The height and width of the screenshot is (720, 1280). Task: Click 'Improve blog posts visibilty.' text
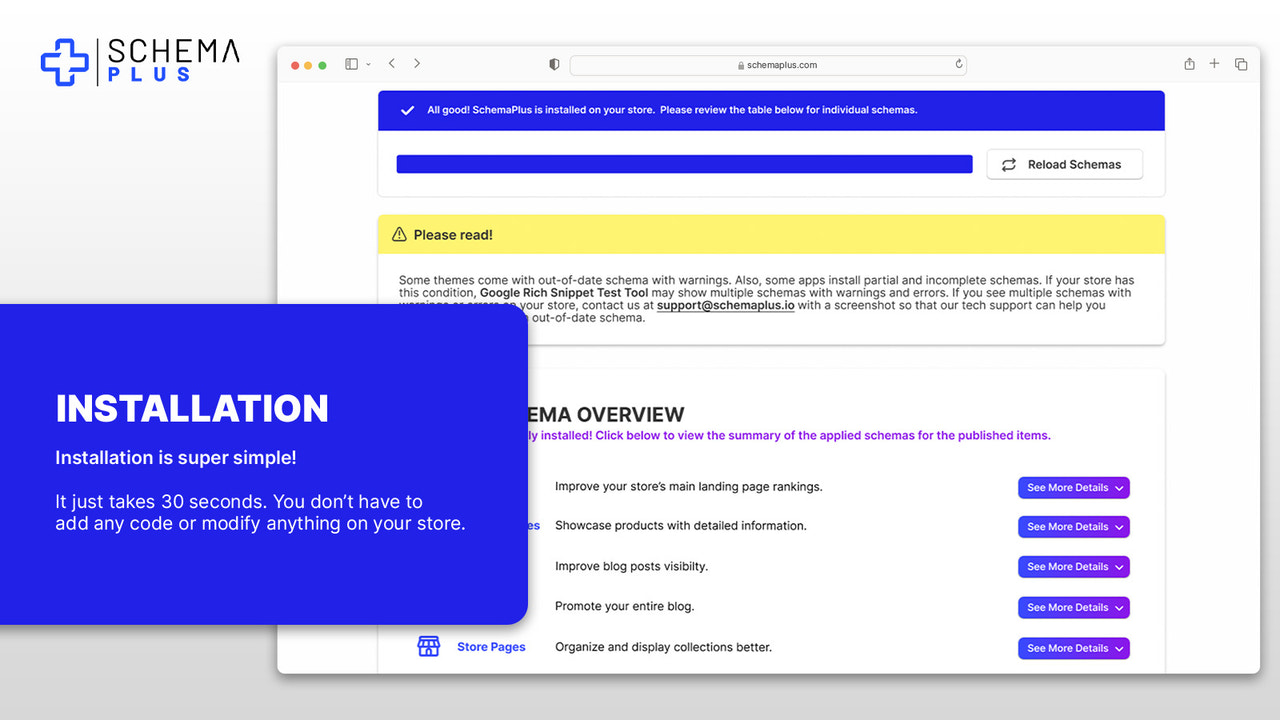pos(631,566)
